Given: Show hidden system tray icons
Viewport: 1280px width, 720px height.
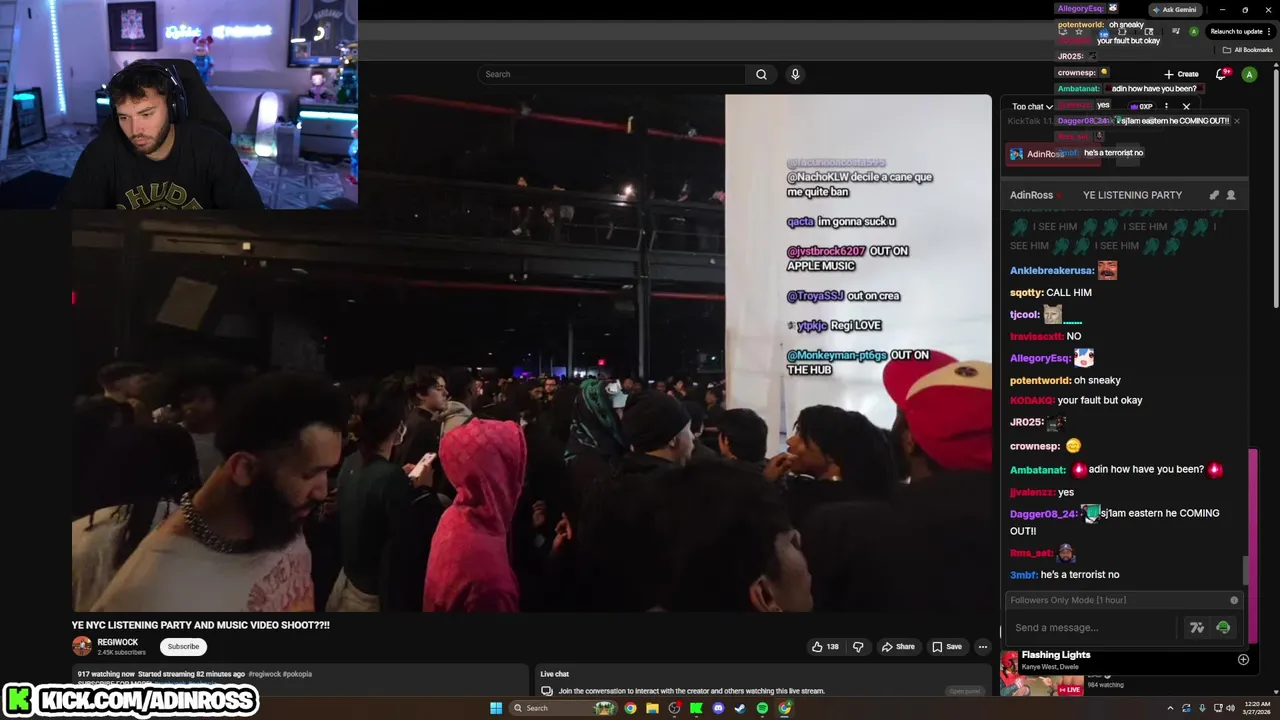Looking at the screenshot, I should pos(1170,708).
